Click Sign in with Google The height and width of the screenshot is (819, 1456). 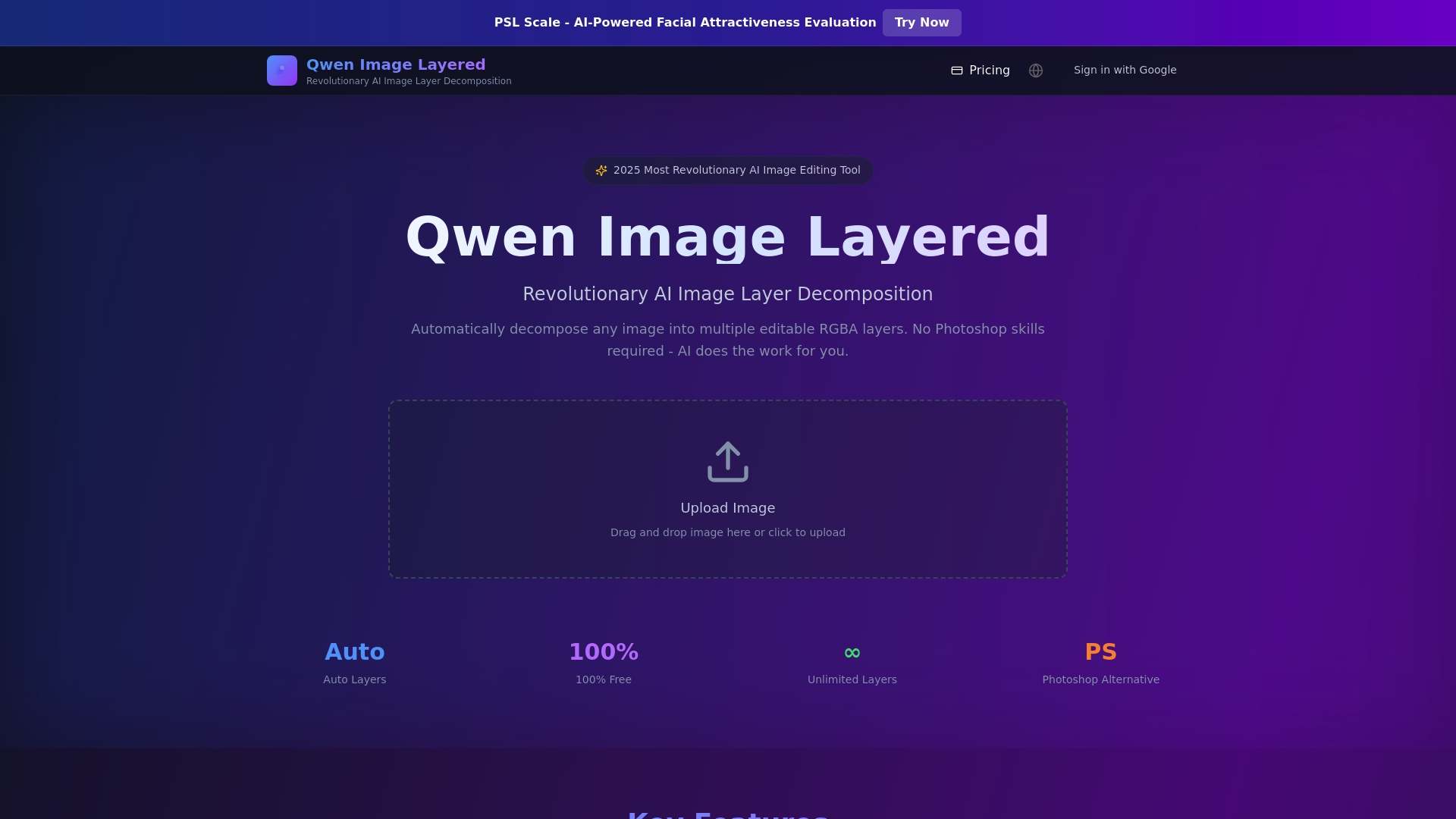1125,70
